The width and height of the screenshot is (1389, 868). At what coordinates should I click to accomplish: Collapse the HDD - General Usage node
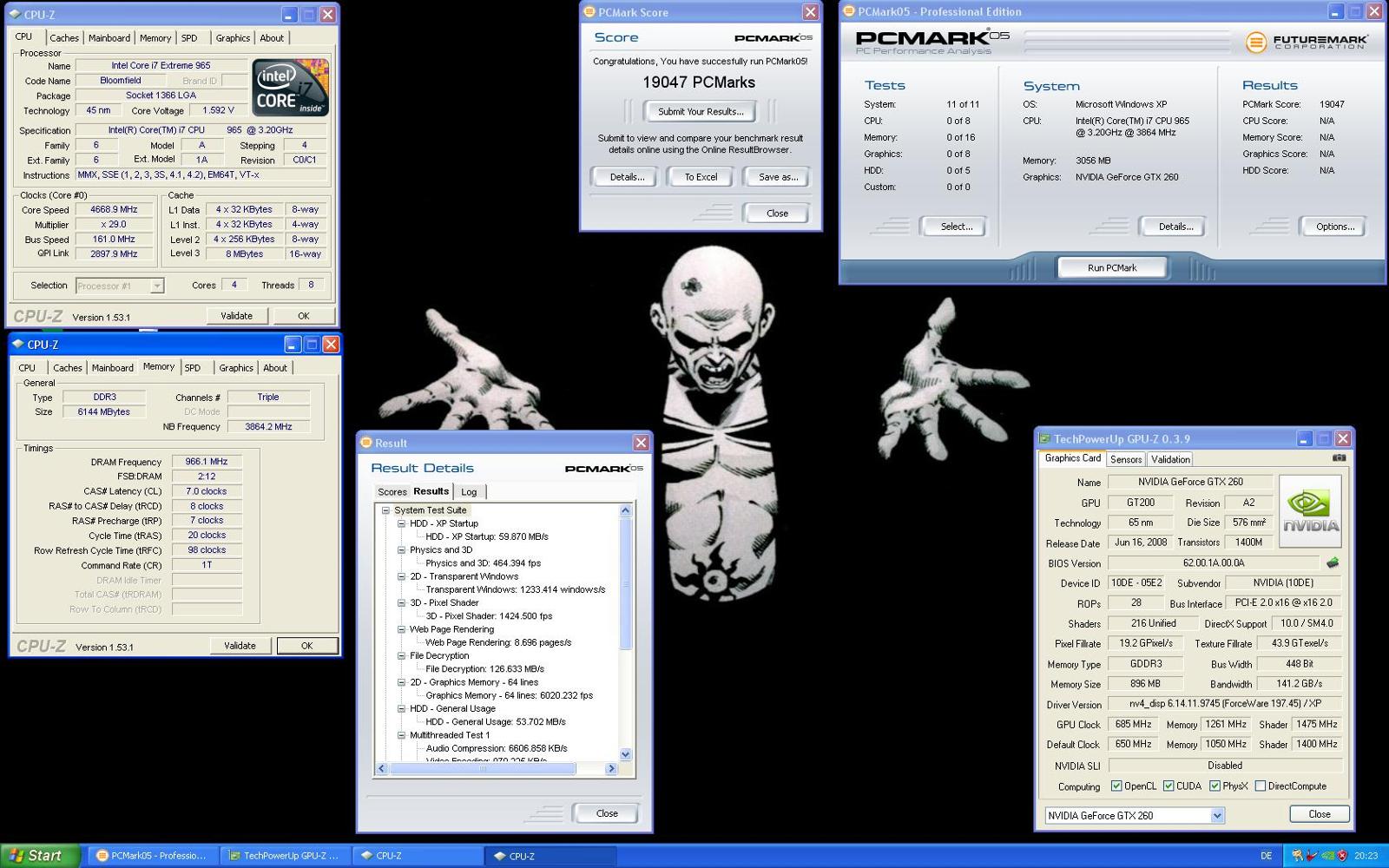402,709
